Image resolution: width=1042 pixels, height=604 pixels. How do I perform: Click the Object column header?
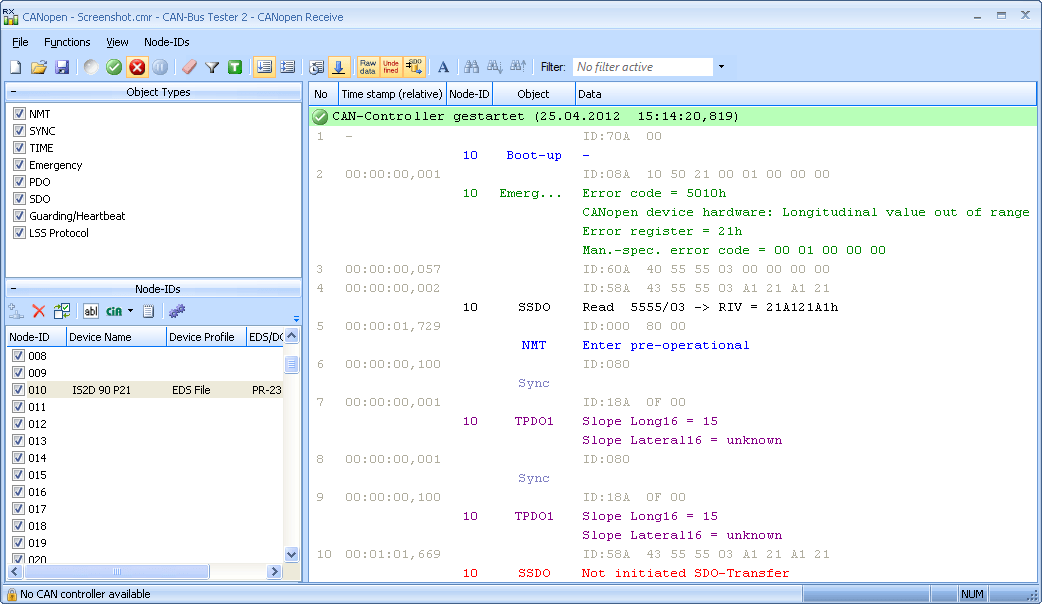[534, 94]
